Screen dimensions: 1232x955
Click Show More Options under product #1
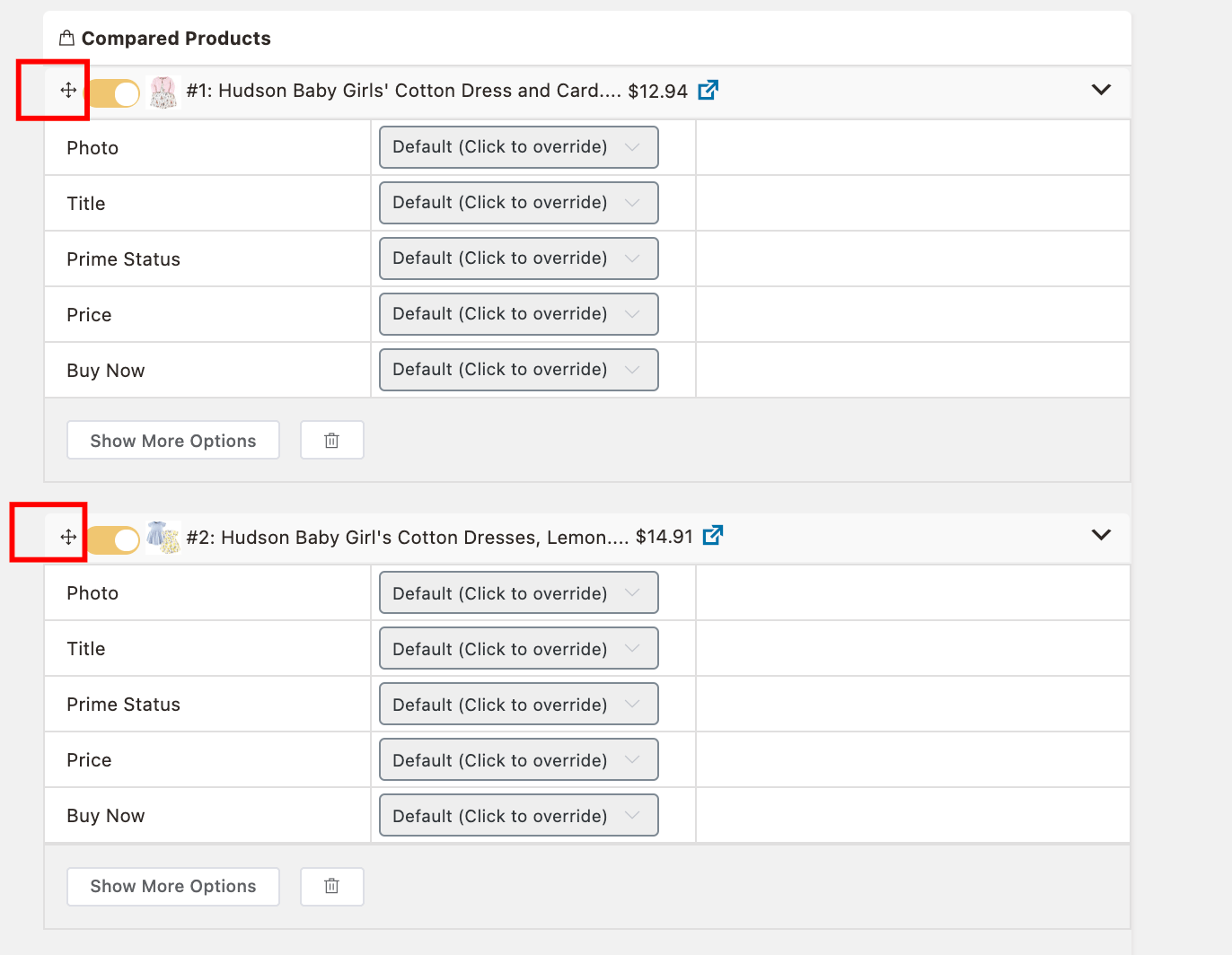pos(173,440)
